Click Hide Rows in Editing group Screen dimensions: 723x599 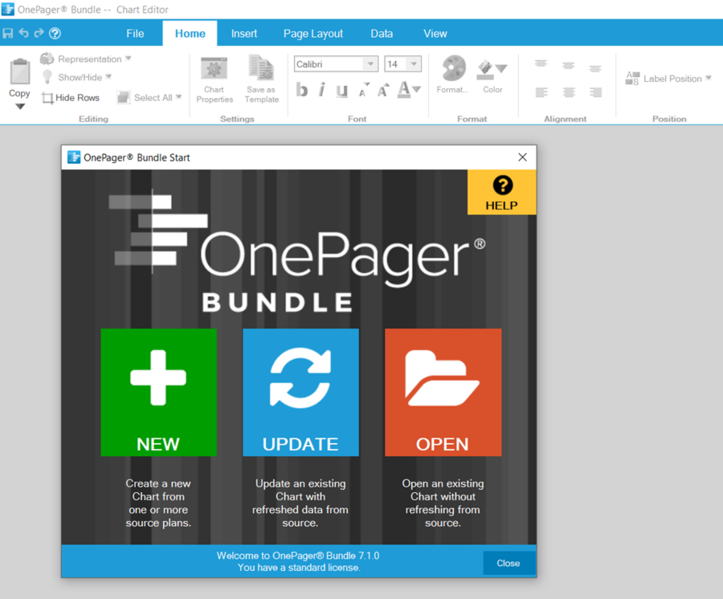coord(71,98)
